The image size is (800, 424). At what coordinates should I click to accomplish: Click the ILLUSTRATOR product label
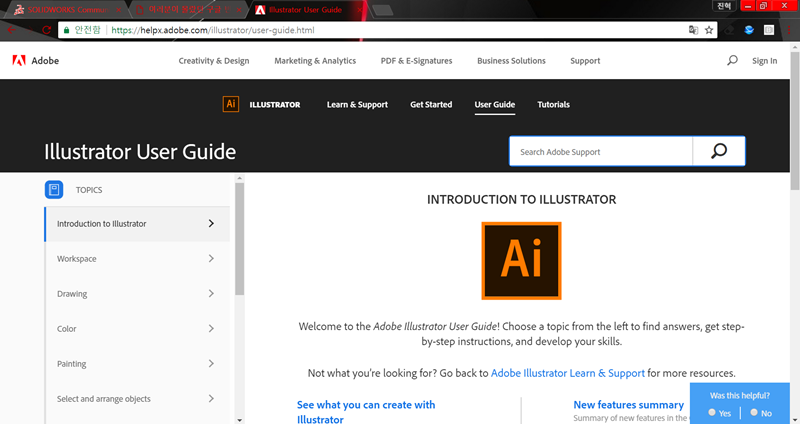tap(274, 105)
